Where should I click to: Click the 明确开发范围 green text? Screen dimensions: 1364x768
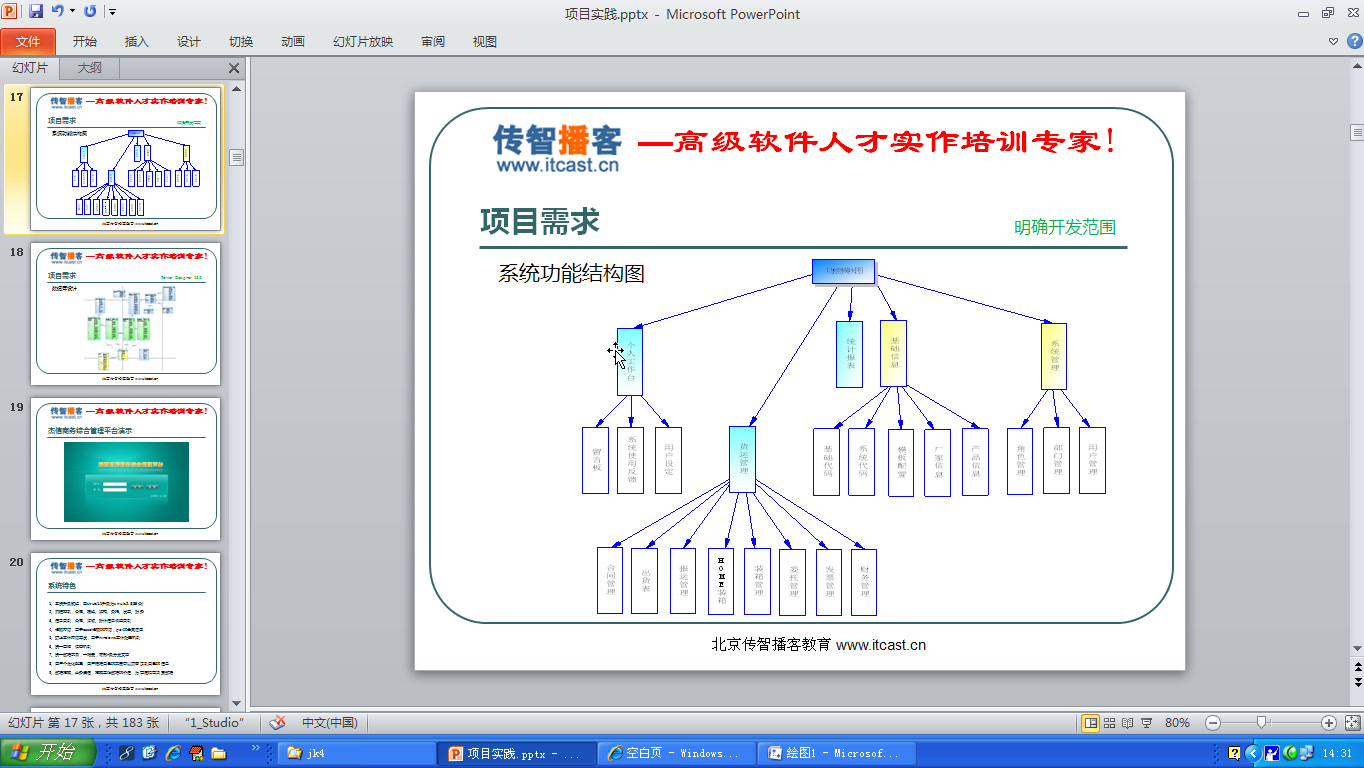[x=1064, y=227]
